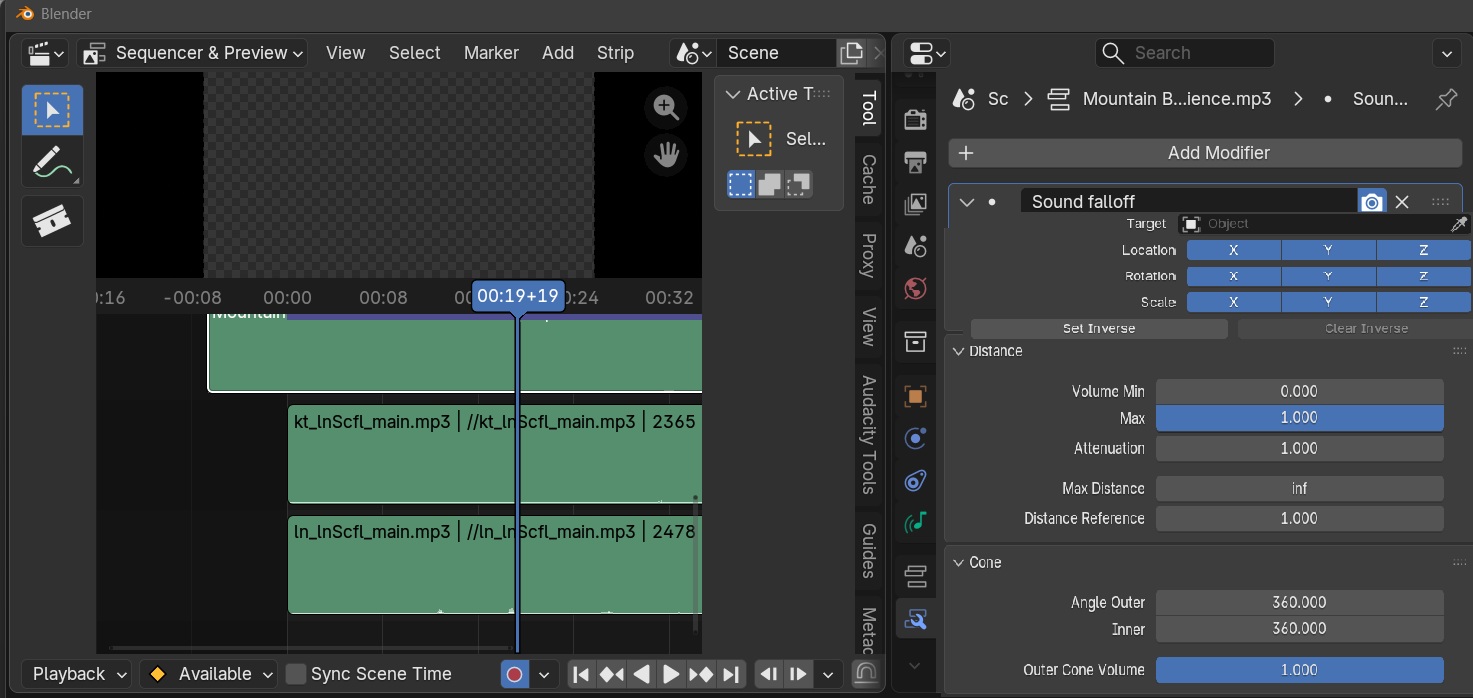This screenshot has height=698, width=1473.
Task: Collapse the Active Tool panel
Action: (731, 94)
